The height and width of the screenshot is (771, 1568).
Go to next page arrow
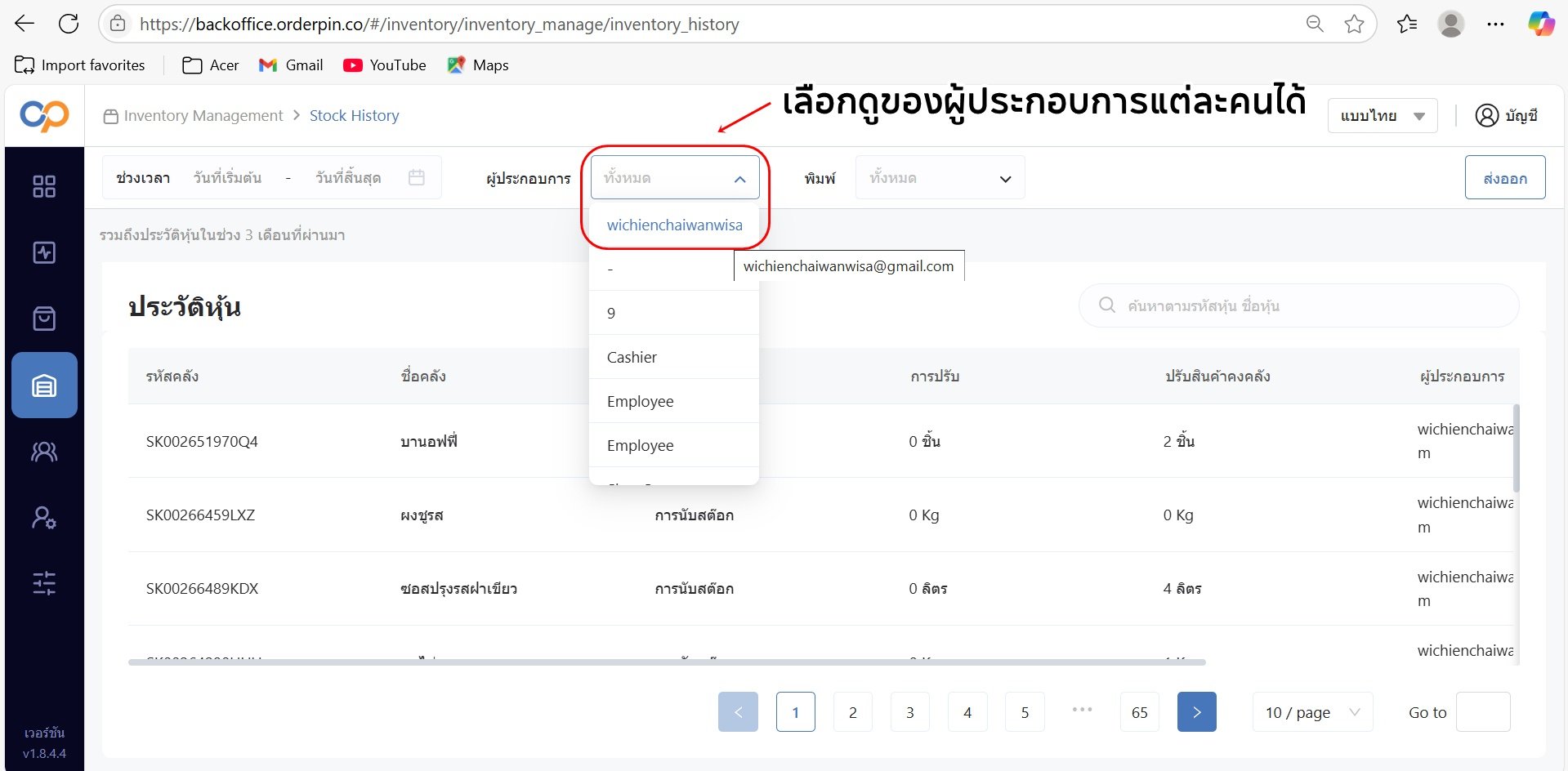[x=1197, y=712]
